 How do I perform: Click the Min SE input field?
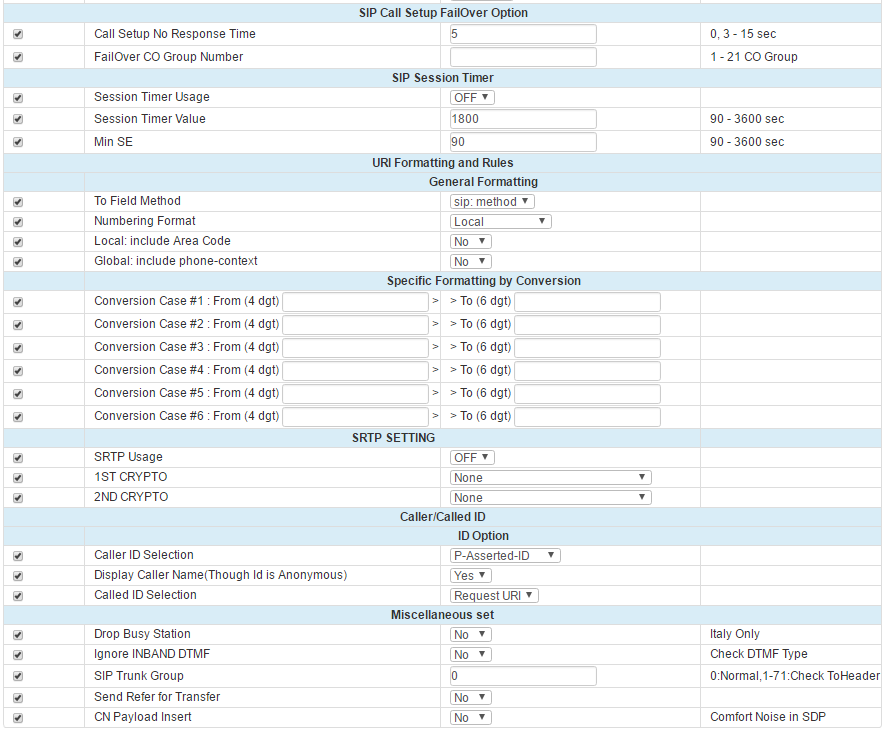coord(523,142)
